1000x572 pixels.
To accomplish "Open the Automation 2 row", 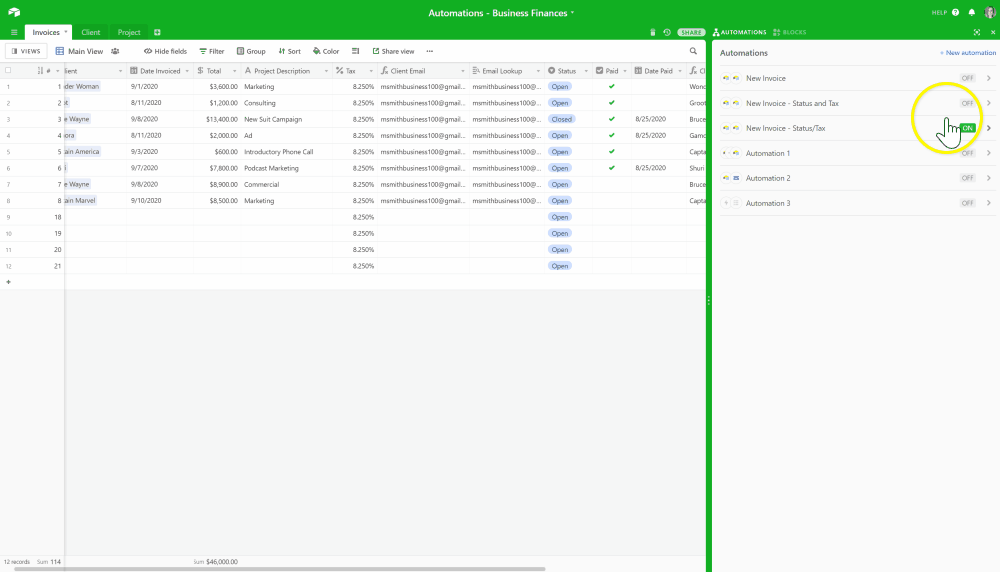I will point(858,178).
